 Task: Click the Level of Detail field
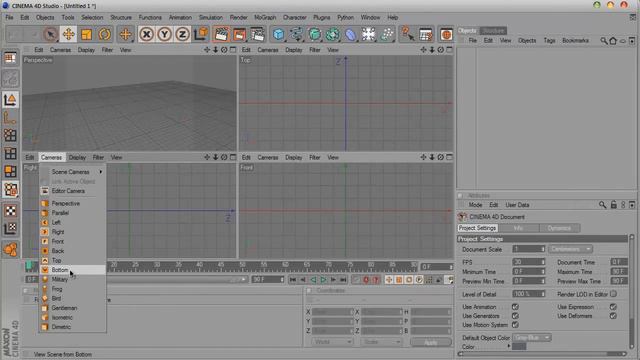point(529,294)
